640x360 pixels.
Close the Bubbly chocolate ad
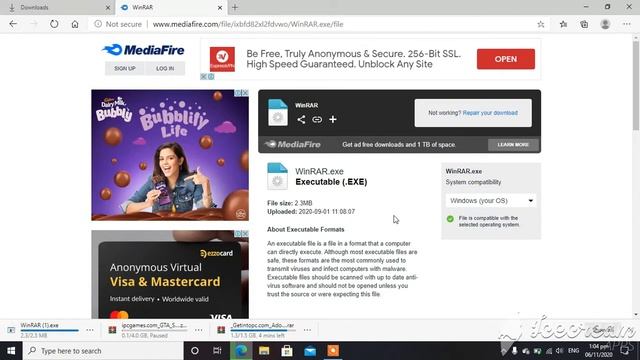click(245, 93)
